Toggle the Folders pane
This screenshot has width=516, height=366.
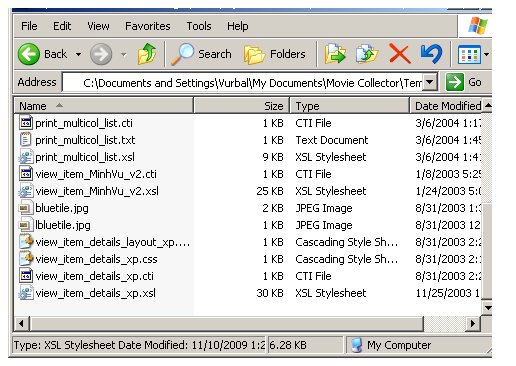pos(275,54)
